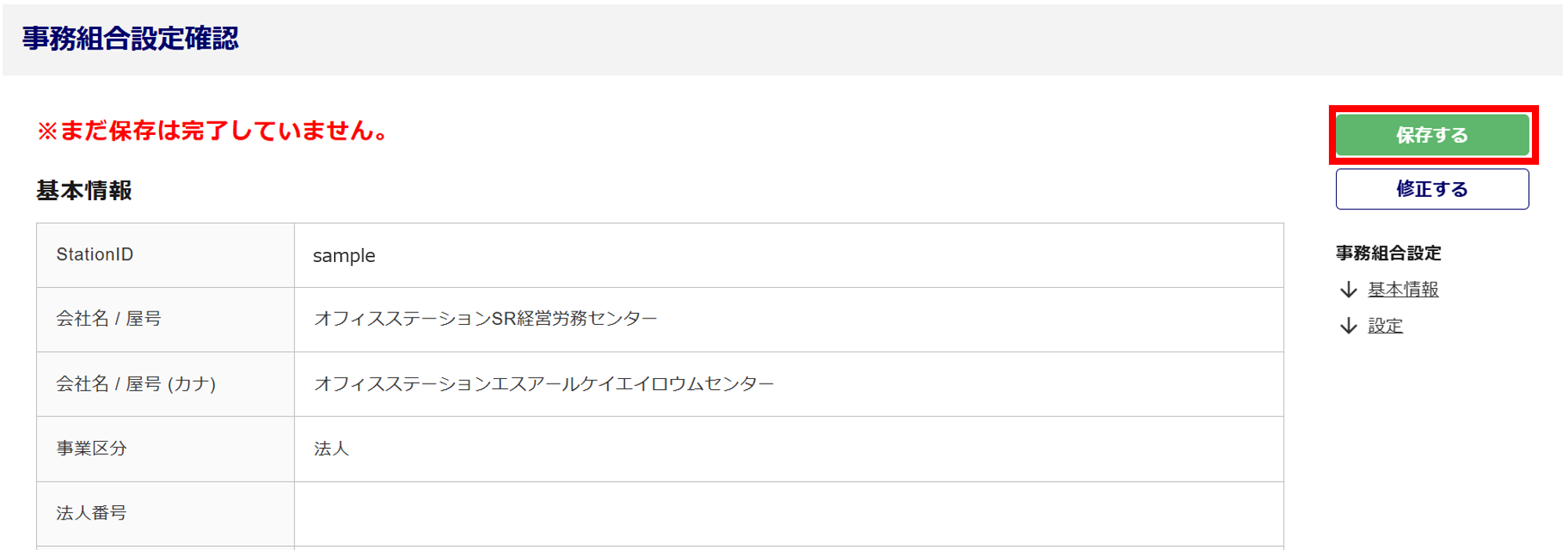Click the 事業区分 row label
The height and width of the screenshot is (550, 1568).
coord(91,448)
